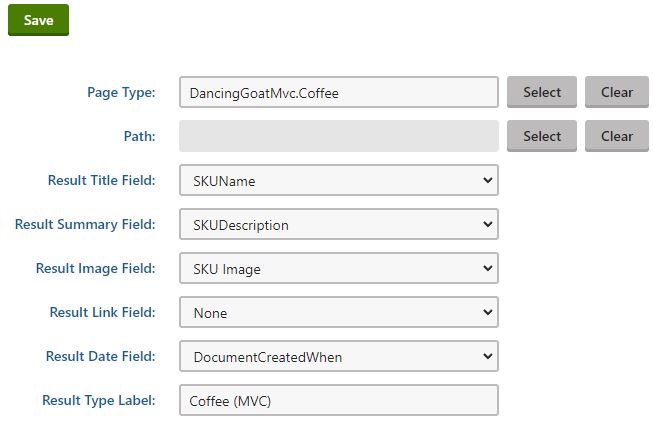Click the greyed-out Path field
The height and width of the screenshot is (424, 653).
click(338, 136)
